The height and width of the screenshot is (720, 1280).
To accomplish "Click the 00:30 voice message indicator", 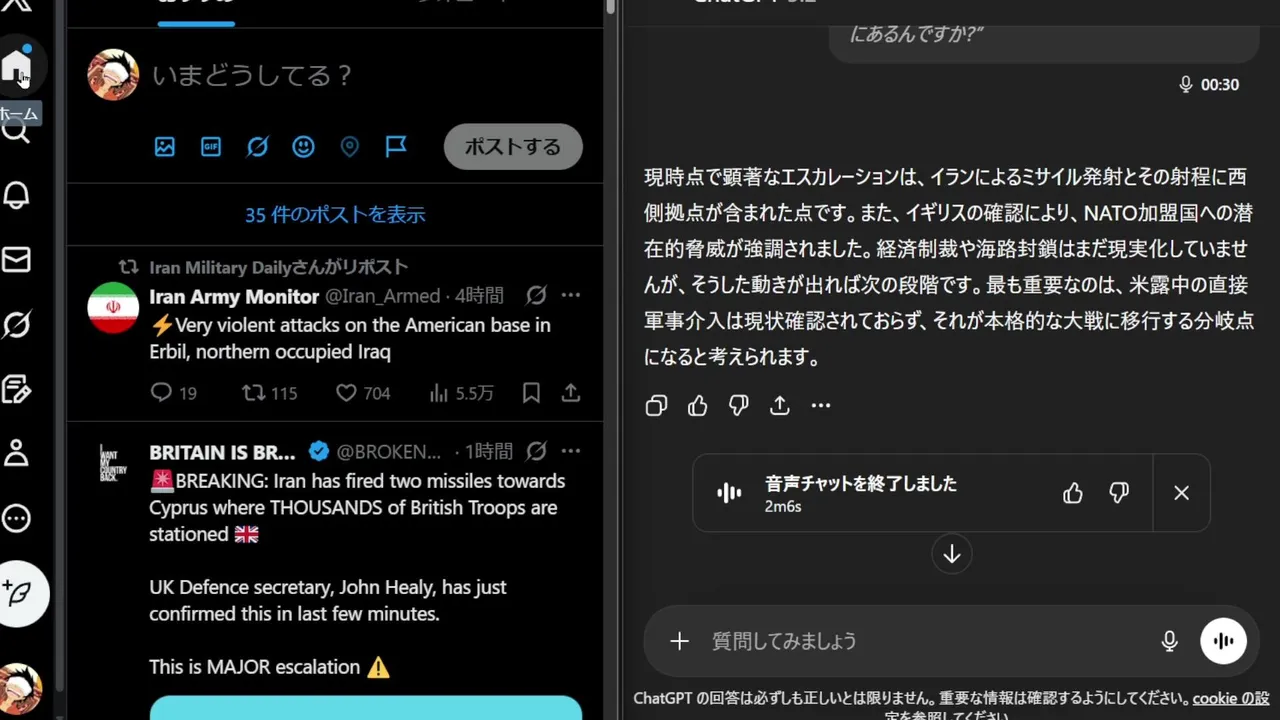I will click(1209, 85).
